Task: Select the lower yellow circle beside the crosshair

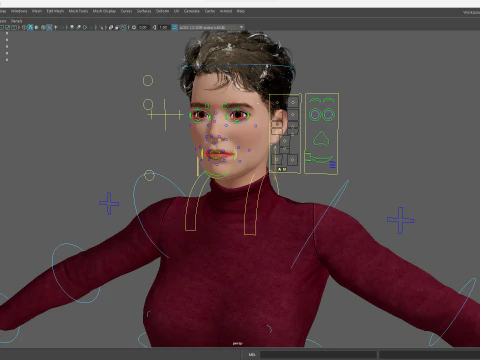Action: click(x=148, y=105)
